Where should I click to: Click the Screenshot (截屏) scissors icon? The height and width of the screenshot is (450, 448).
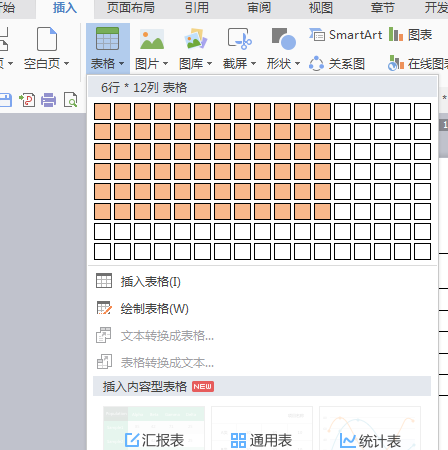click(240, 39)
